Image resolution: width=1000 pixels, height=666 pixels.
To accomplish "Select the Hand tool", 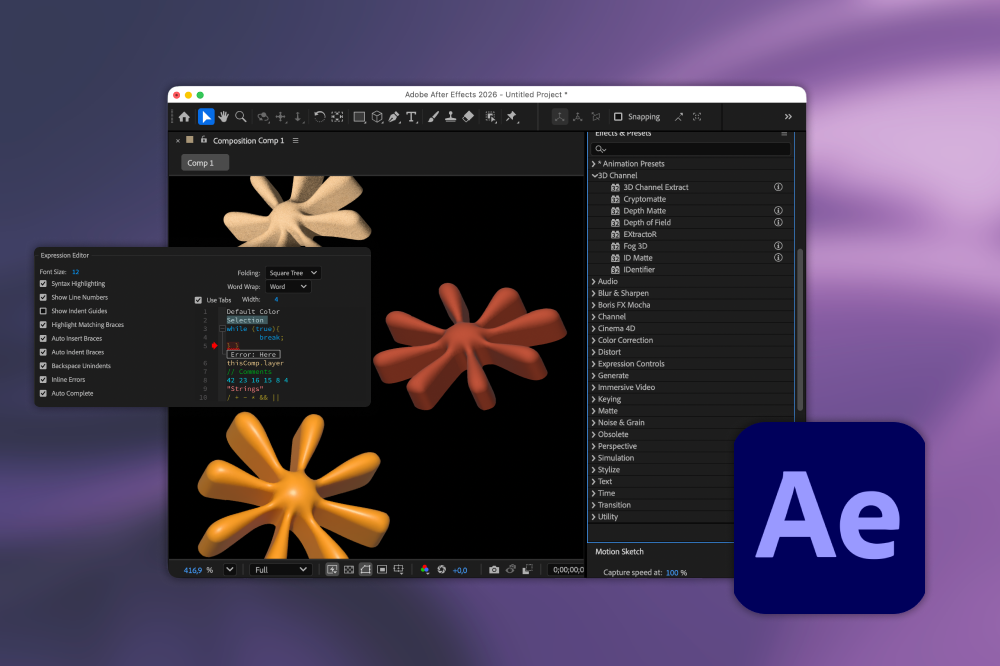I will click(x=223, y=117).
